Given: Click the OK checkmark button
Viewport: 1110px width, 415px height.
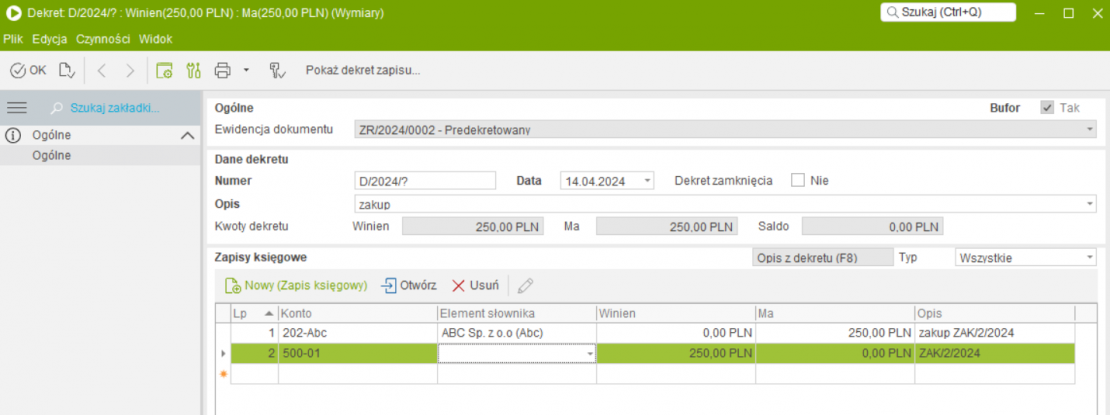Looking at the screenshot, I should pyautogui.click(x=28, y=70).
